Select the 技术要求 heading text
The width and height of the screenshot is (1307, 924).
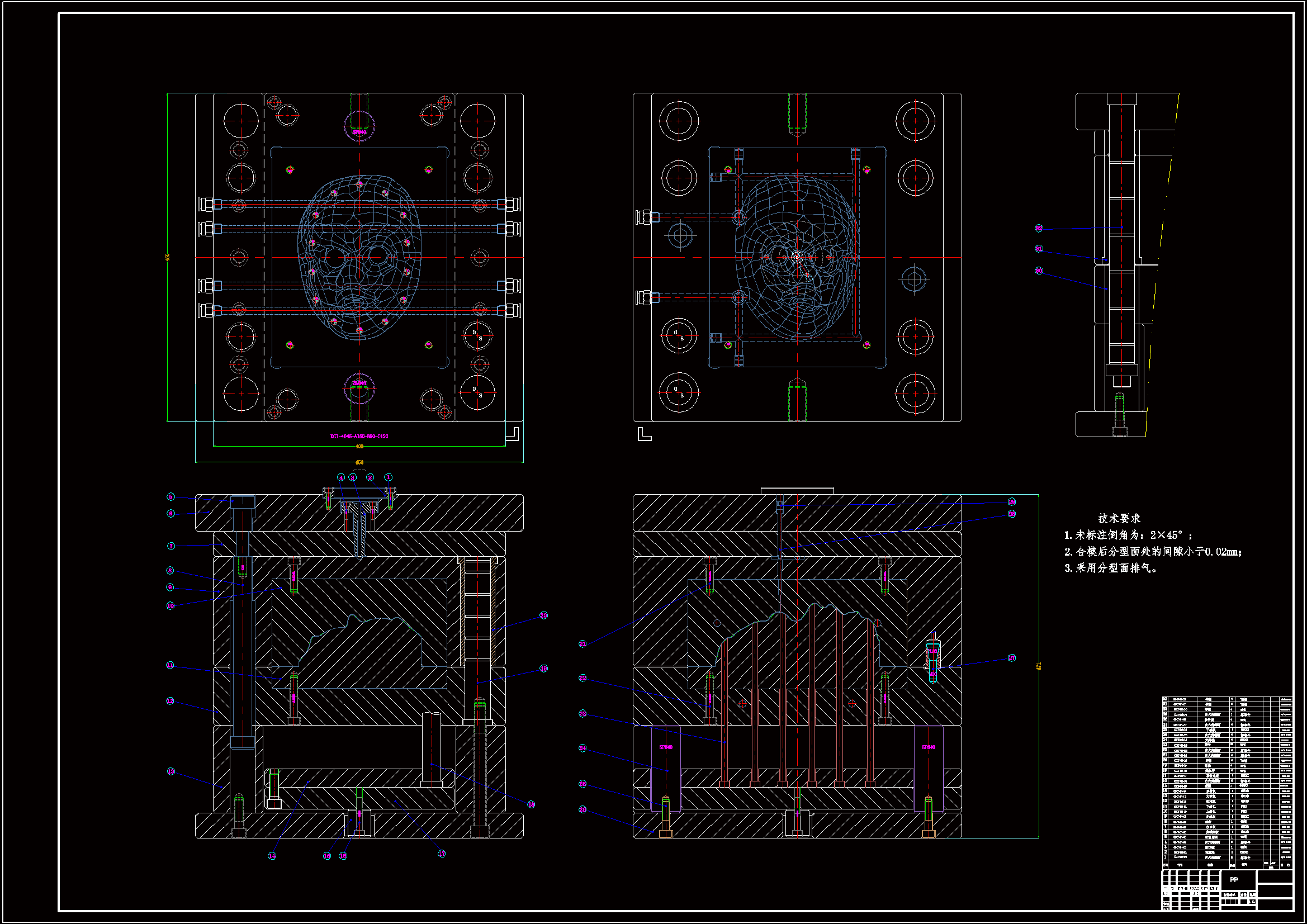click(1119, 519)
